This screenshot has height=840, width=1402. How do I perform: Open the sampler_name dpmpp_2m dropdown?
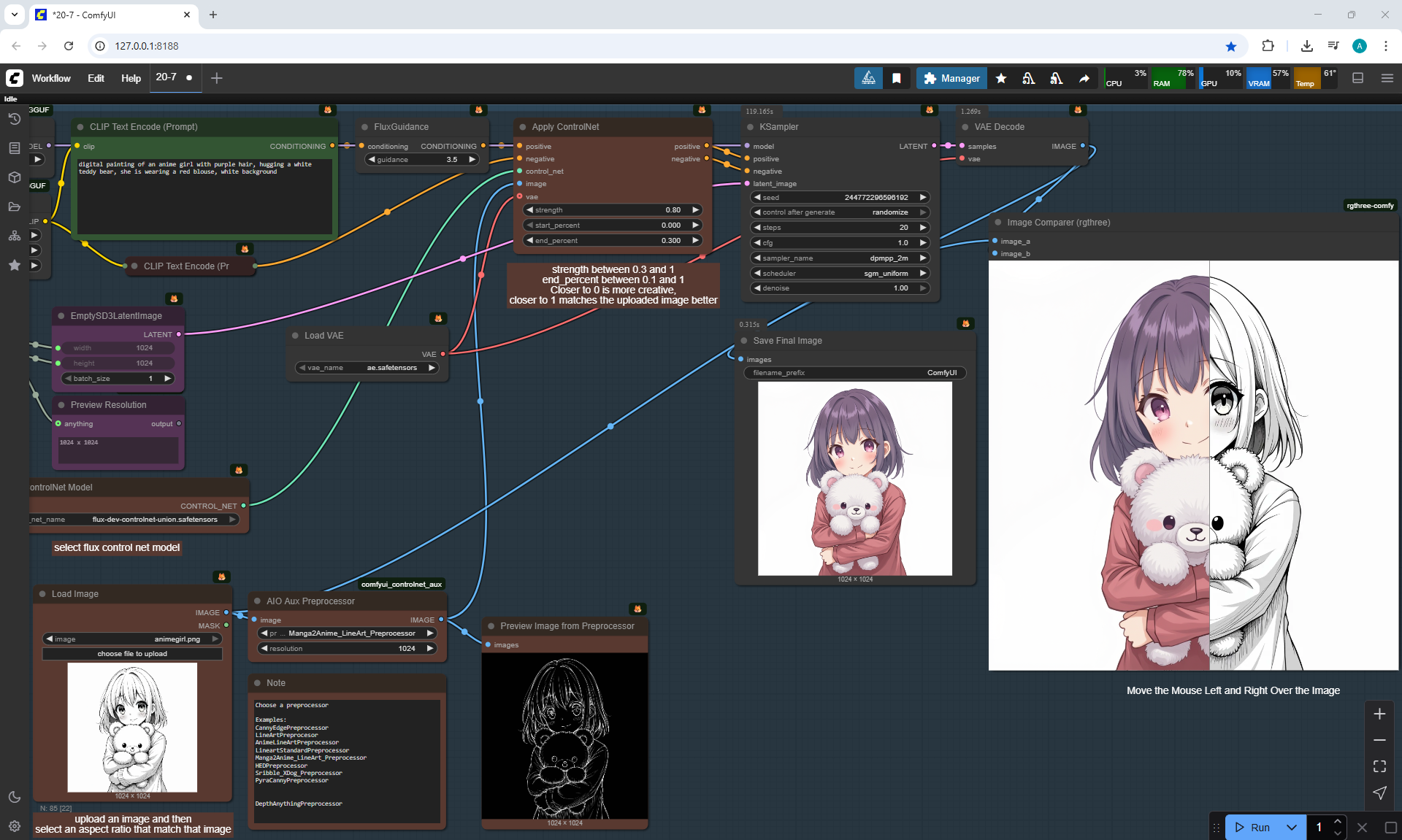pyautogui.click(x=840, y=258)
